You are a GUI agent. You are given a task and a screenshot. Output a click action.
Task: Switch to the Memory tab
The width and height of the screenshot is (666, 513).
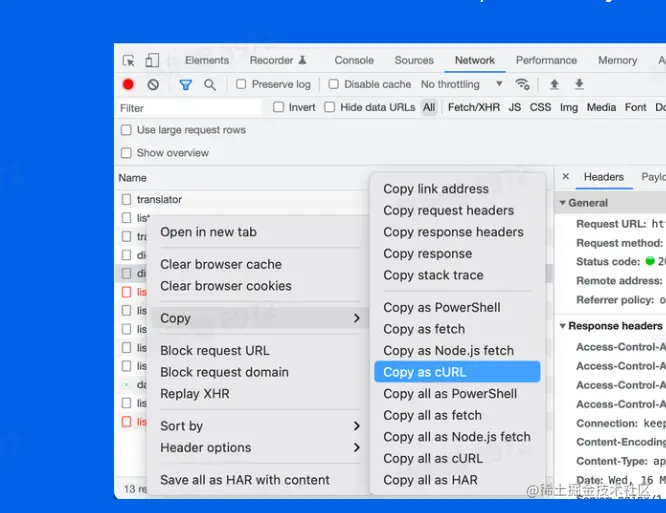point(618,60)
